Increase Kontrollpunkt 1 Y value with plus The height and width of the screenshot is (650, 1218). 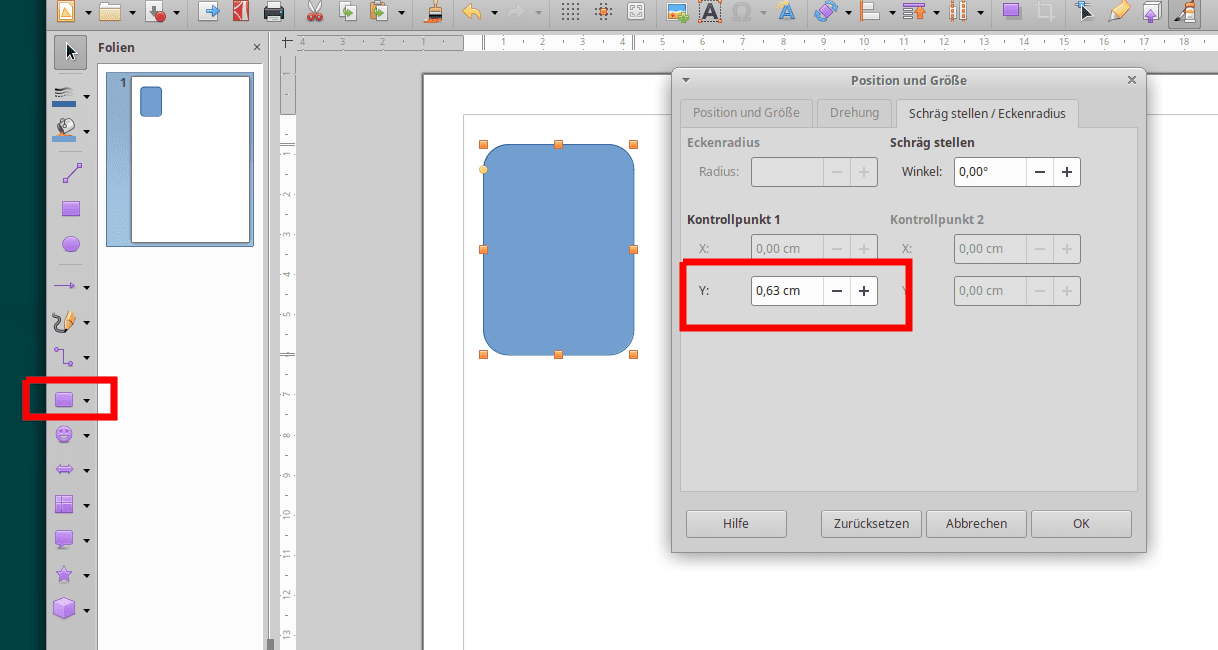tap(864, 291)
